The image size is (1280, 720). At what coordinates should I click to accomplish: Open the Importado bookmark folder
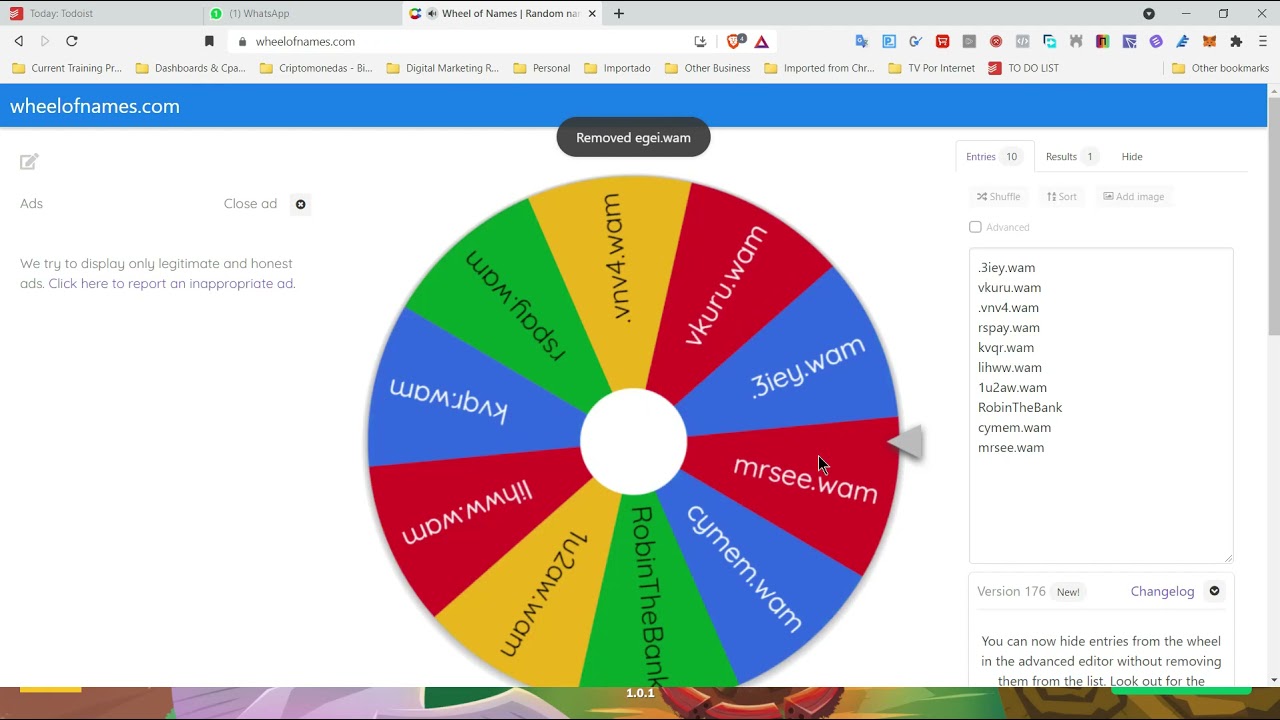tap(617, 68)
